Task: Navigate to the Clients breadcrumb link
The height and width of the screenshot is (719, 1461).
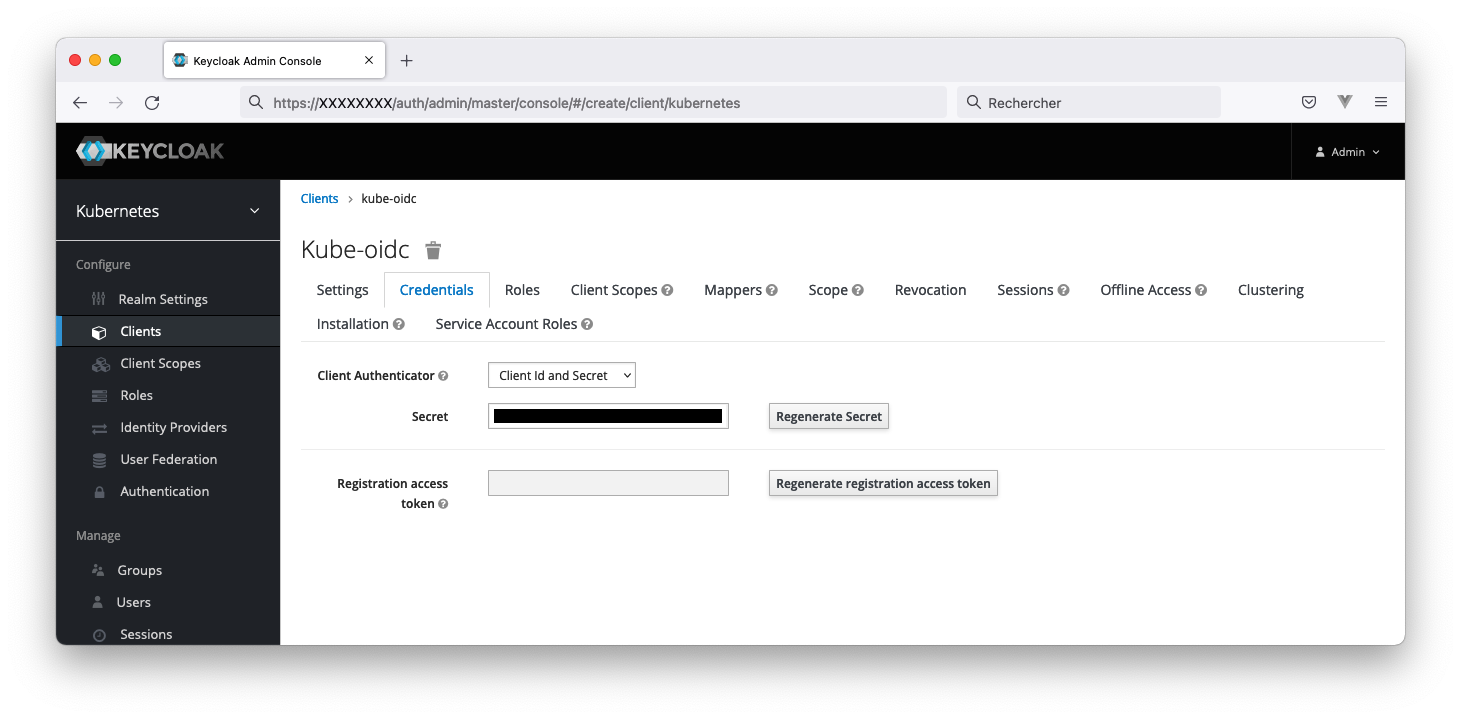Action: [319, 199]
